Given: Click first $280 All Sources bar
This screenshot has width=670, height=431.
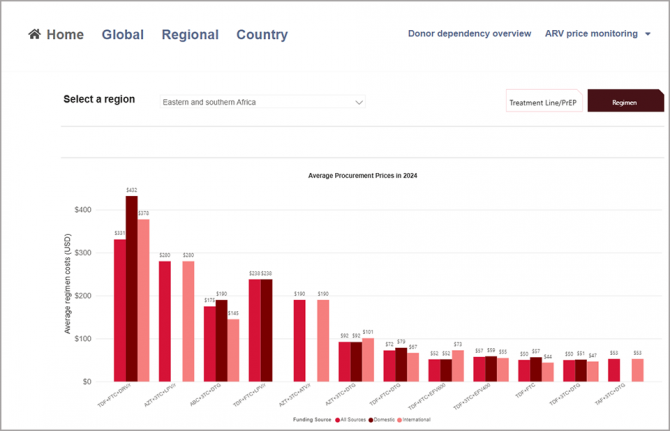Looking at the screenshot, I should [x=164, y=320].
